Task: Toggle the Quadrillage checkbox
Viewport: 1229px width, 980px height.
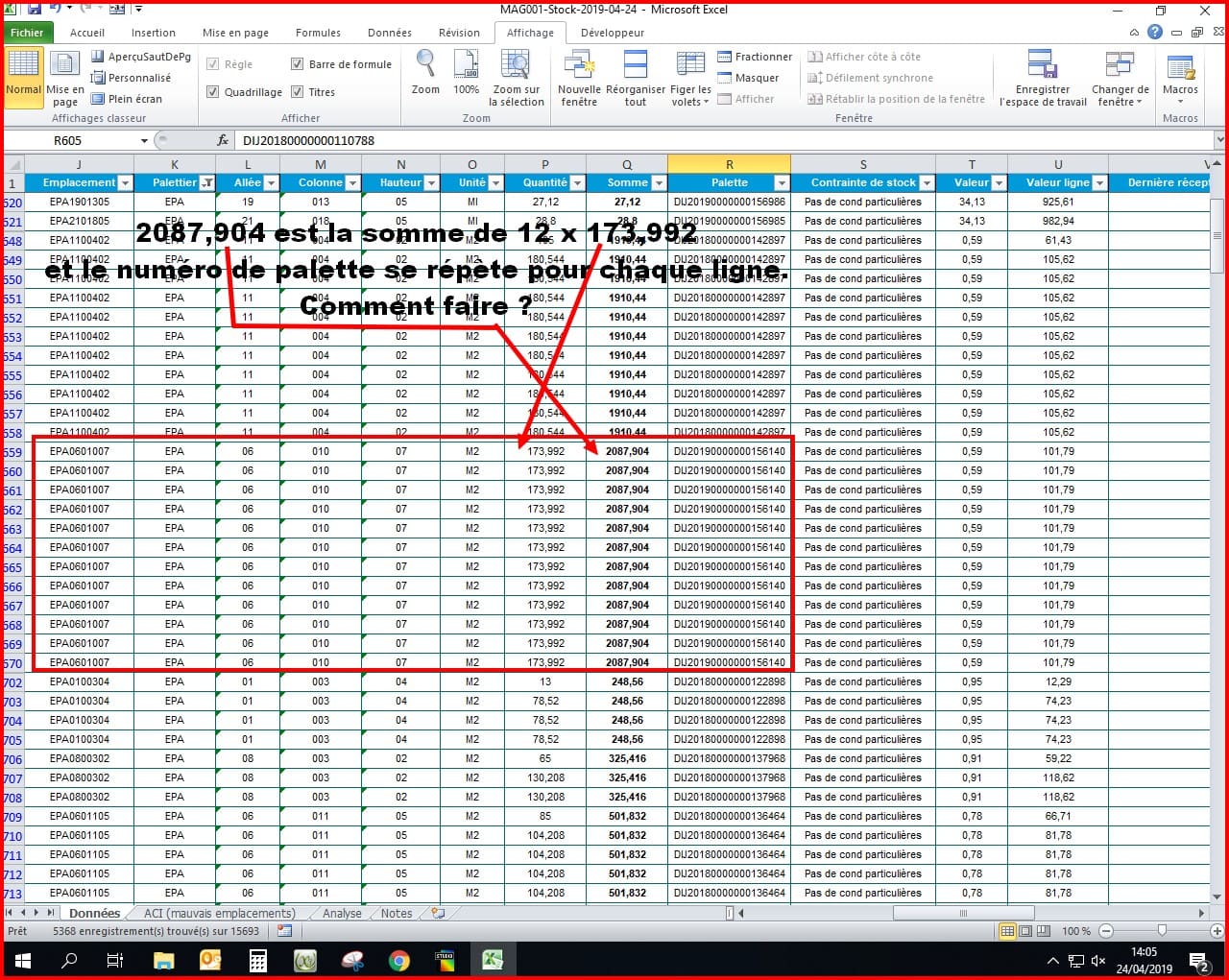Action: coord(213,92)
